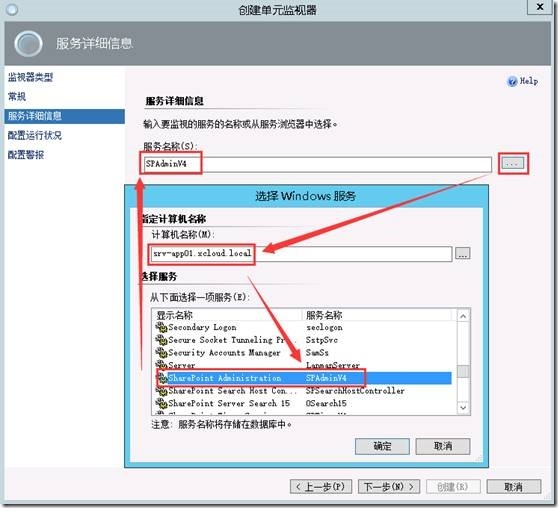Click the service list scroll up arrow
Screen dimensions: 558x508
[463, 316]
